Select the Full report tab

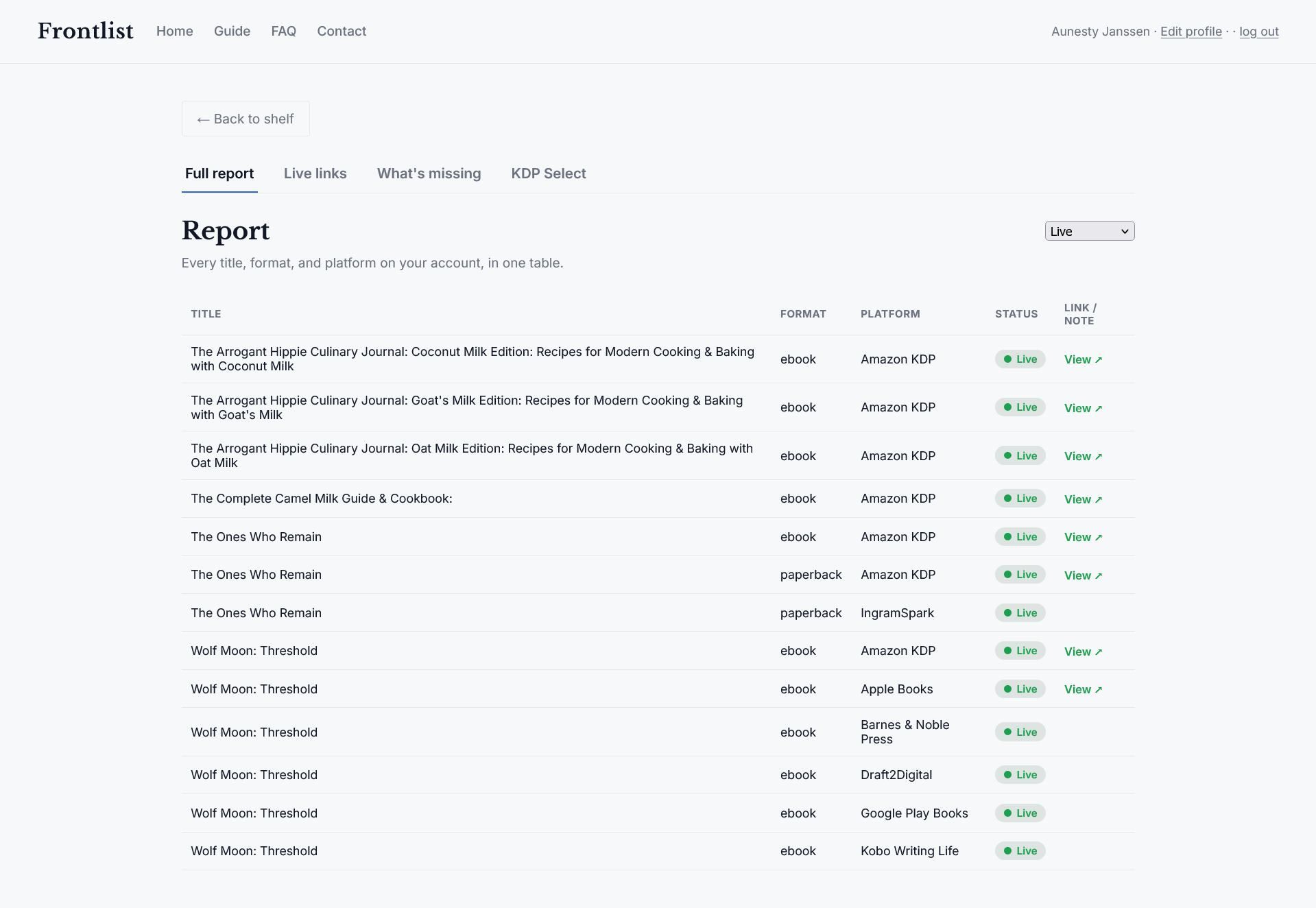pyautogui.click(x=219, y=174)
